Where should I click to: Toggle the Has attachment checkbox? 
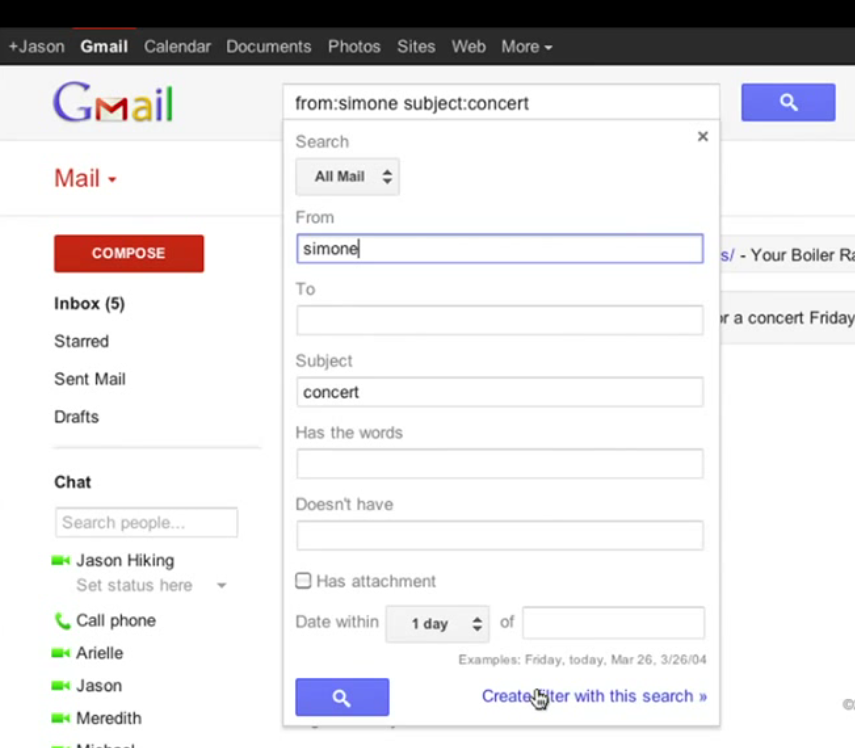coord(303,581)
